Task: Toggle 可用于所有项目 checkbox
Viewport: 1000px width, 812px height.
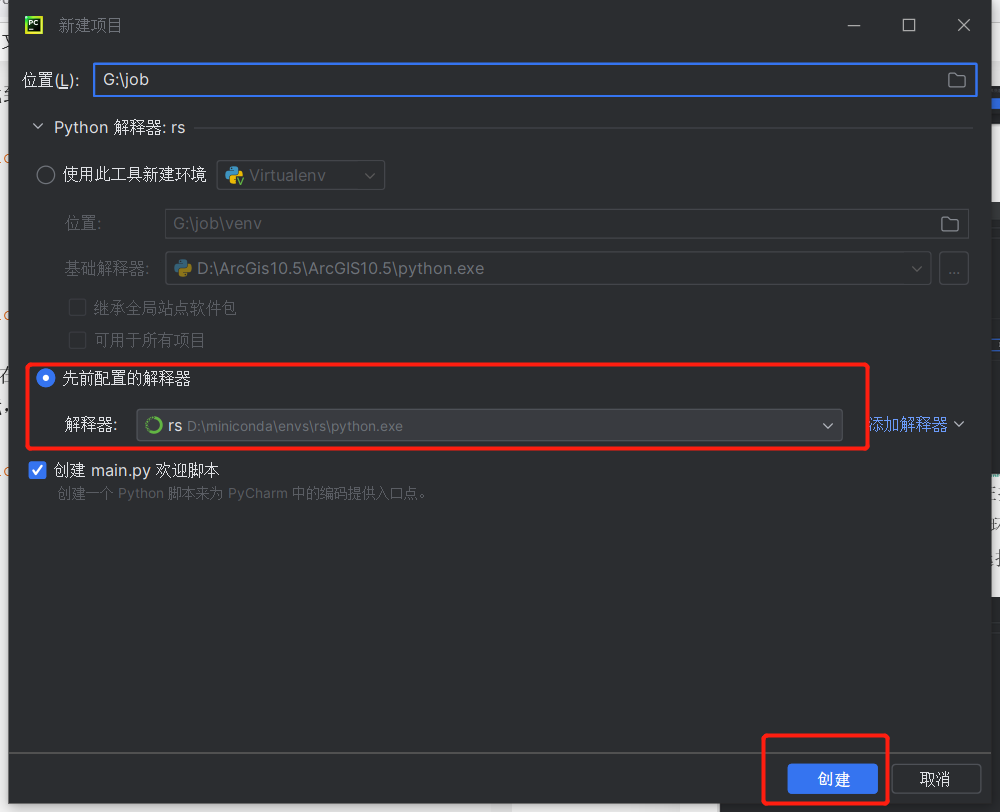Action: click(77, 340)
